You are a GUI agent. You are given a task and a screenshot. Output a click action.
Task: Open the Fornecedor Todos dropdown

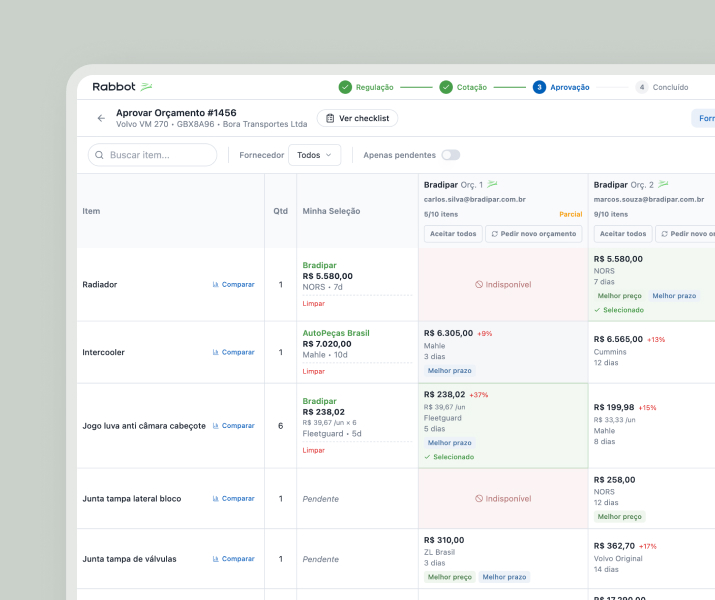pyautogui.click(x=315, y=155)
